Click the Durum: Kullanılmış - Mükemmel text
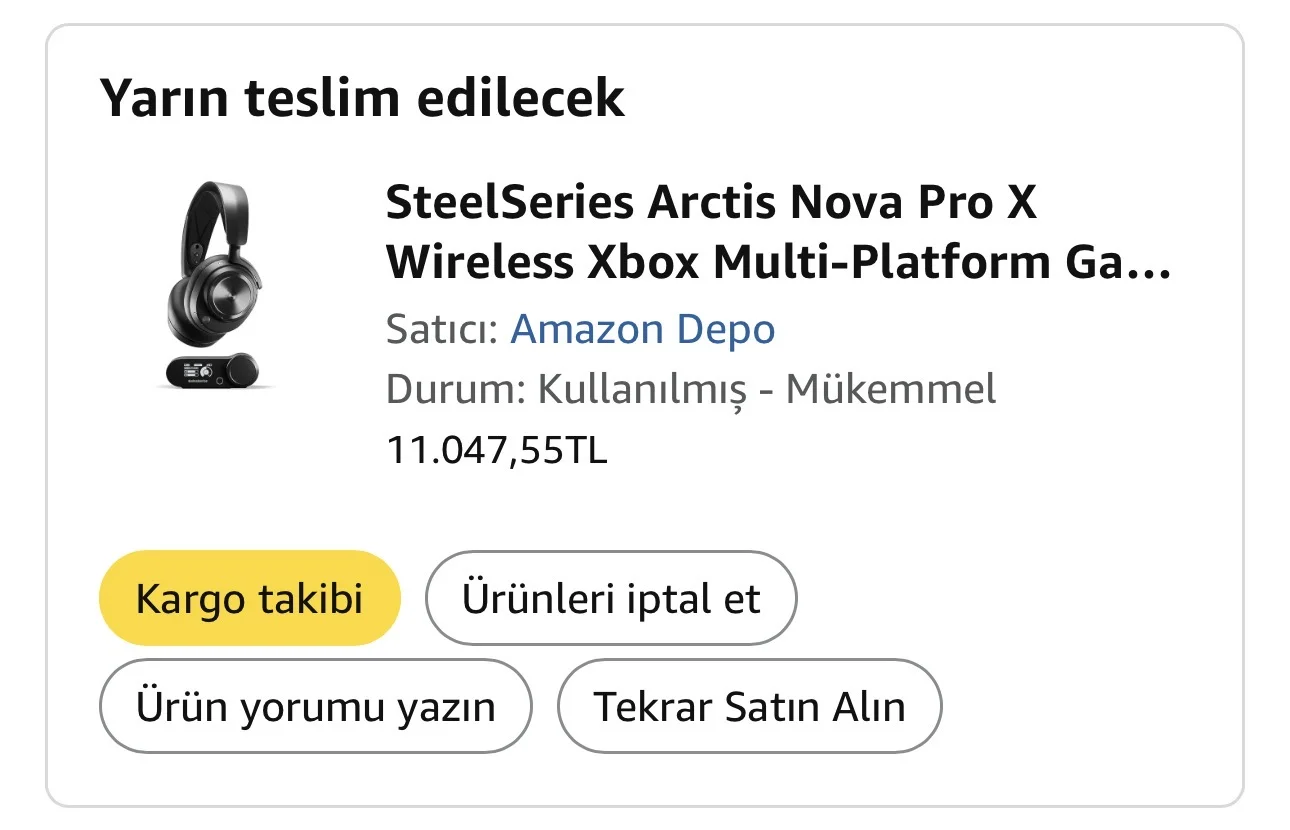 click(x=691, y=389)
